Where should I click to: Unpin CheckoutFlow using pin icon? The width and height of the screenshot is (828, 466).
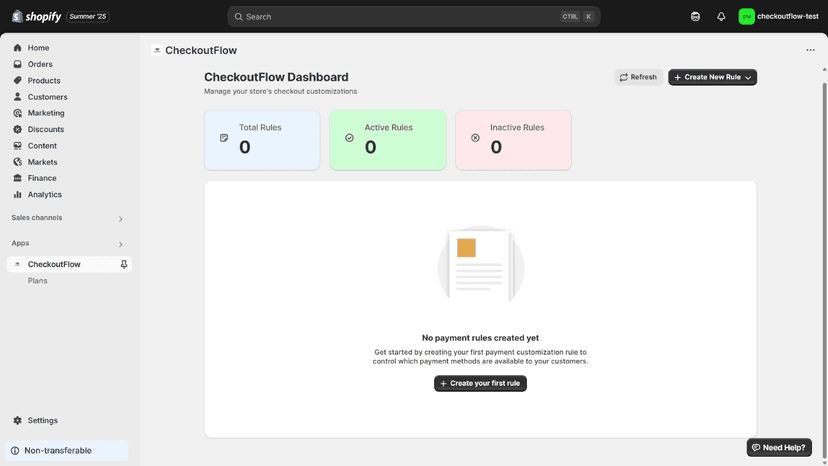coord(124,264)
